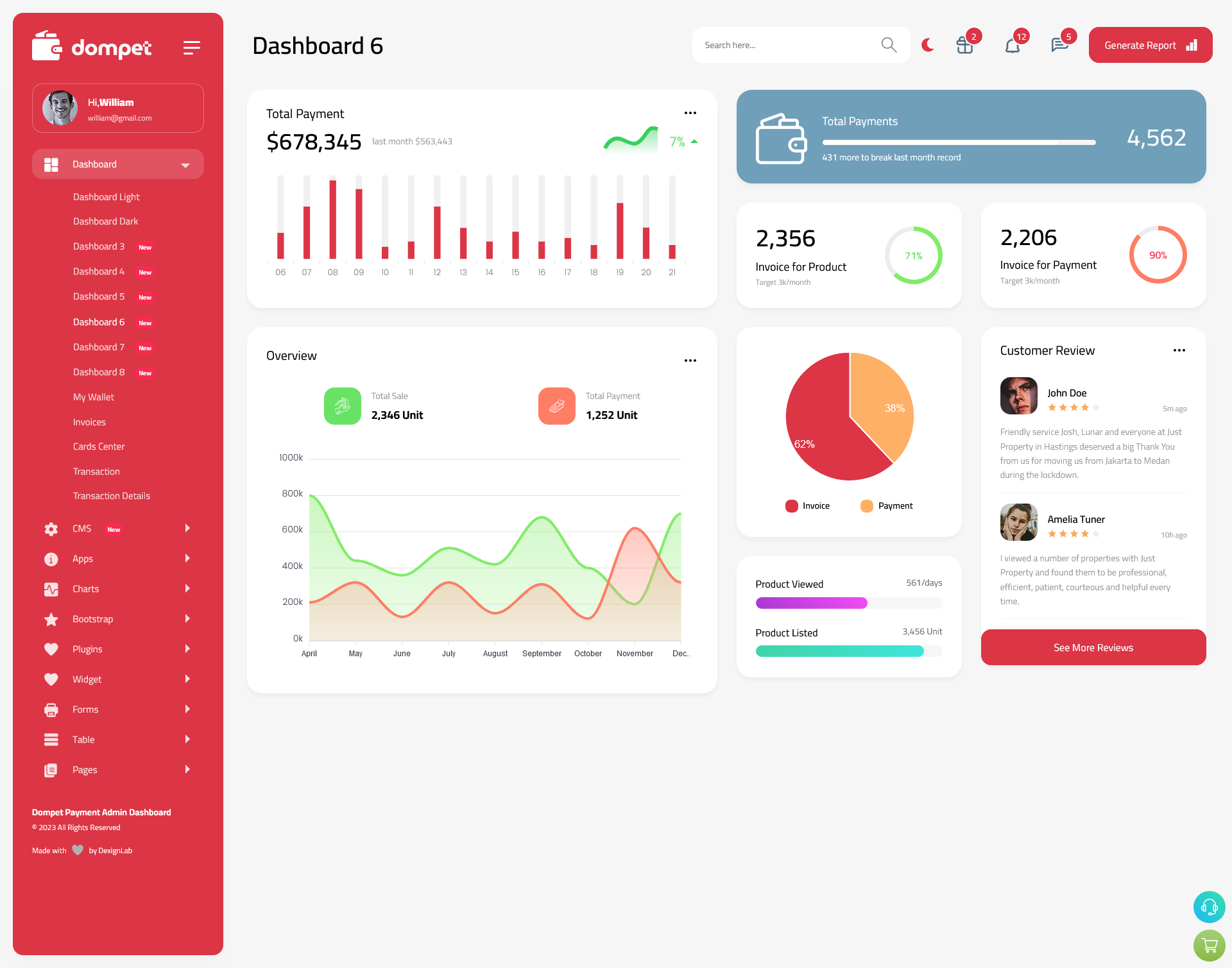Open notifications bell icon
This screenshot has height=968, width=1232.
[x=1012, y=44]
